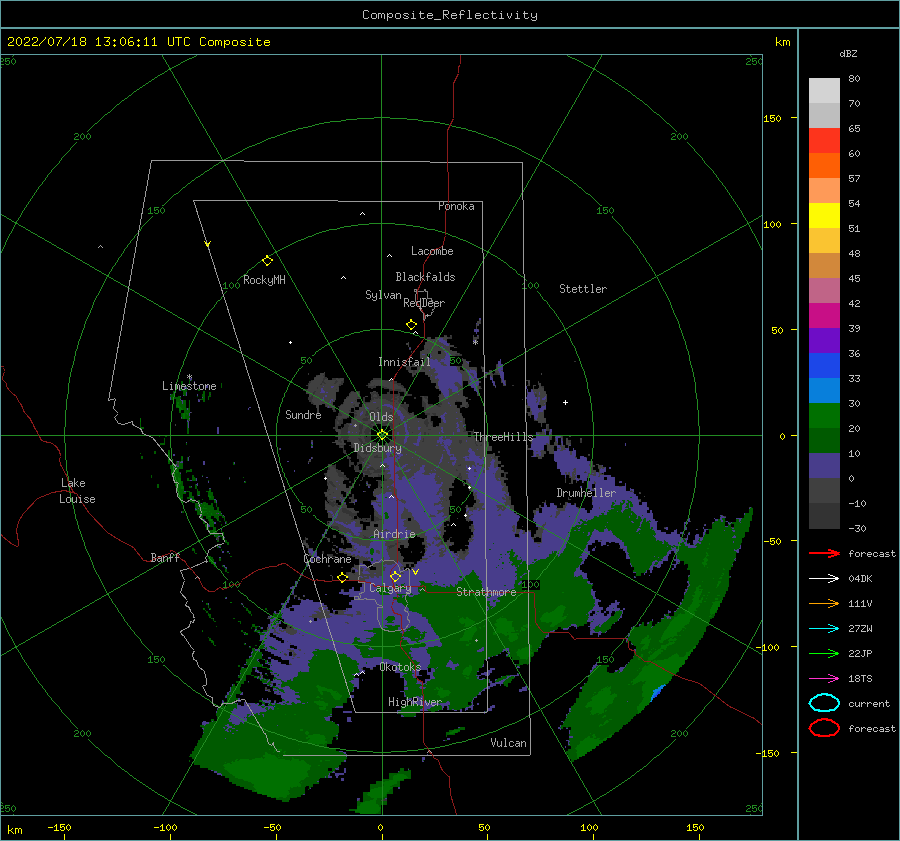Click the Vulcan town label
Image resolution: width=900 pixels, height=841 pixels.
508,742
